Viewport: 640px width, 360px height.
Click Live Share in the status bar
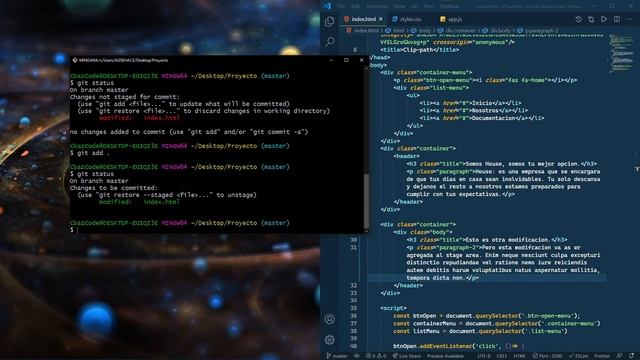[x=406, y=356]
